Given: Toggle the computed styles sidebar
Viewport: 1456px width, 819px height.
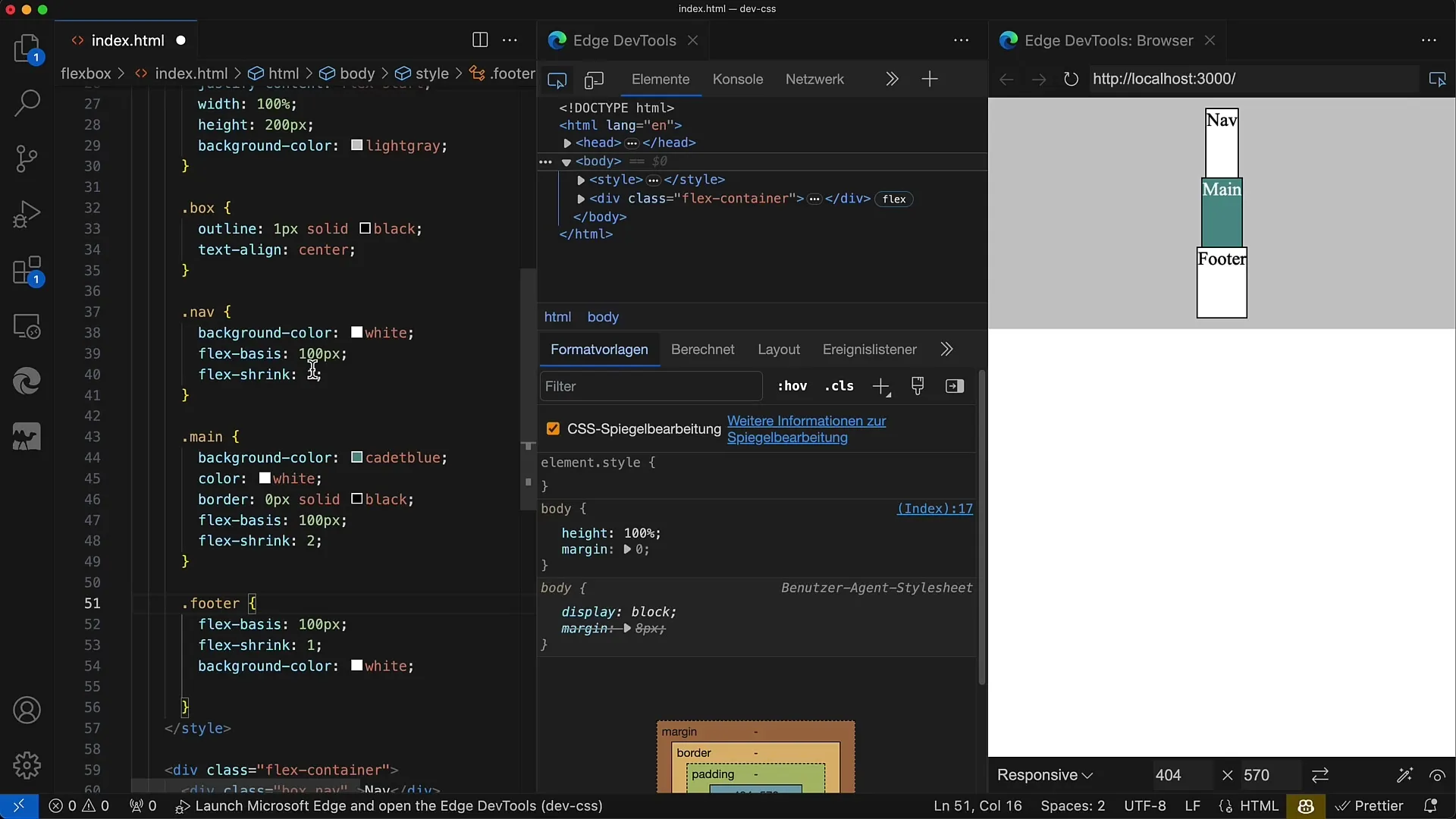Looking at the screenshot, I should coord(955,386).
